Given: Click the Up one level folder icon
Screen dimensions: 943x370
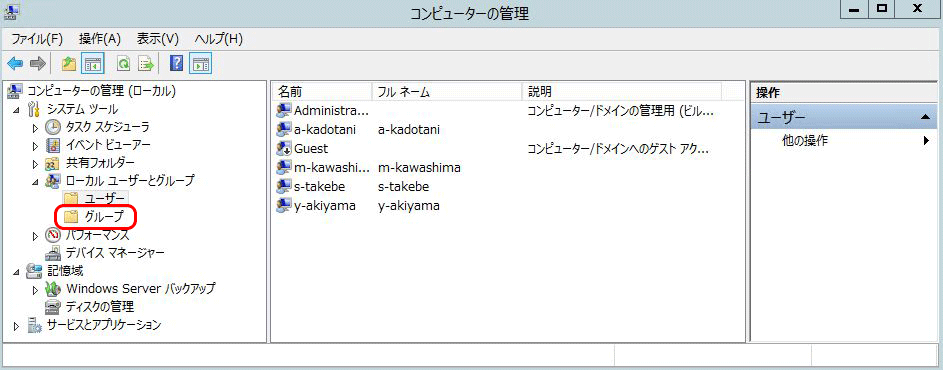Looking at the screenshot, I should [69, 63].
